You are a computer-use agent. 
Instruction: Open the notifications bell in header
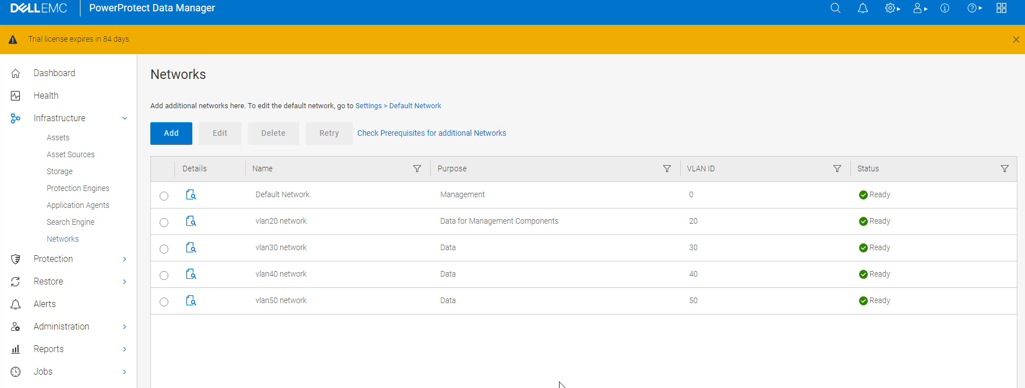[863, 8]
